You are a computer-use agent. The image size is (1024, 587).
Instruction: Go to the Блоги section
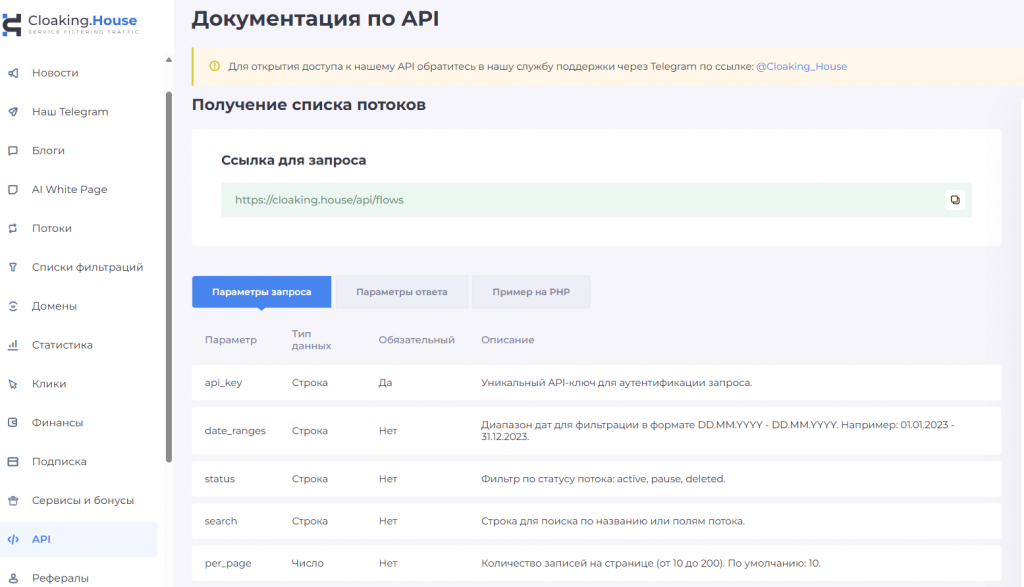pyautogui.click(x=48, y=151)
